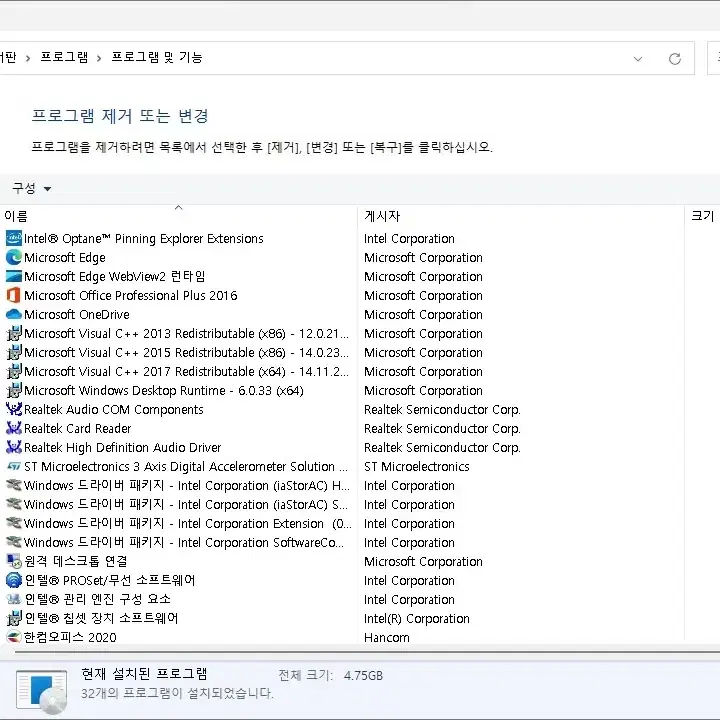
Task: Click the iaStorAC S... driver package icon
Action: [14, 504]
